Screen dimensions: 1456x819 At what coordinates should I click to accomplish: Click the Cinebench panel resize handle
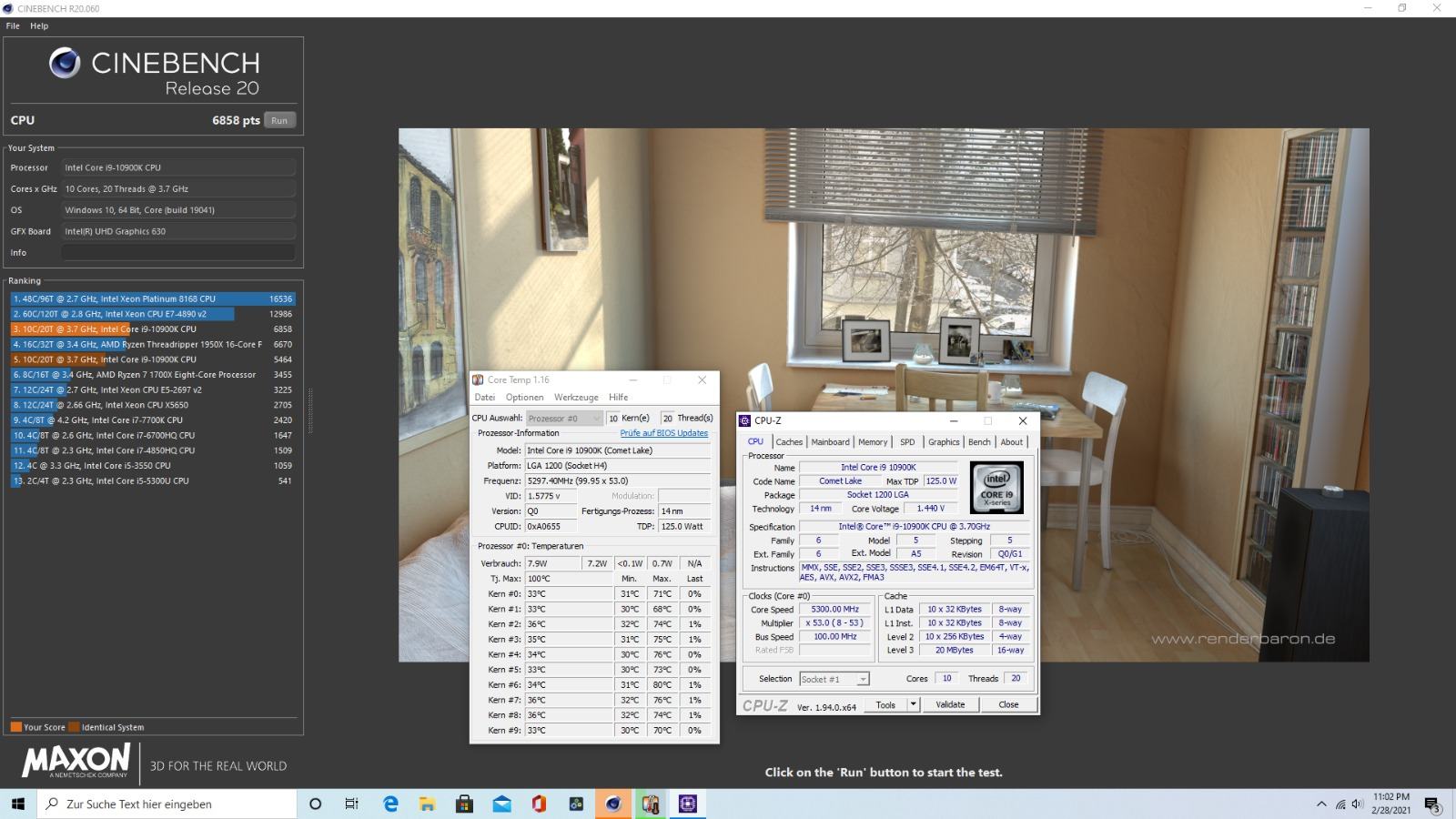point(310,410)
